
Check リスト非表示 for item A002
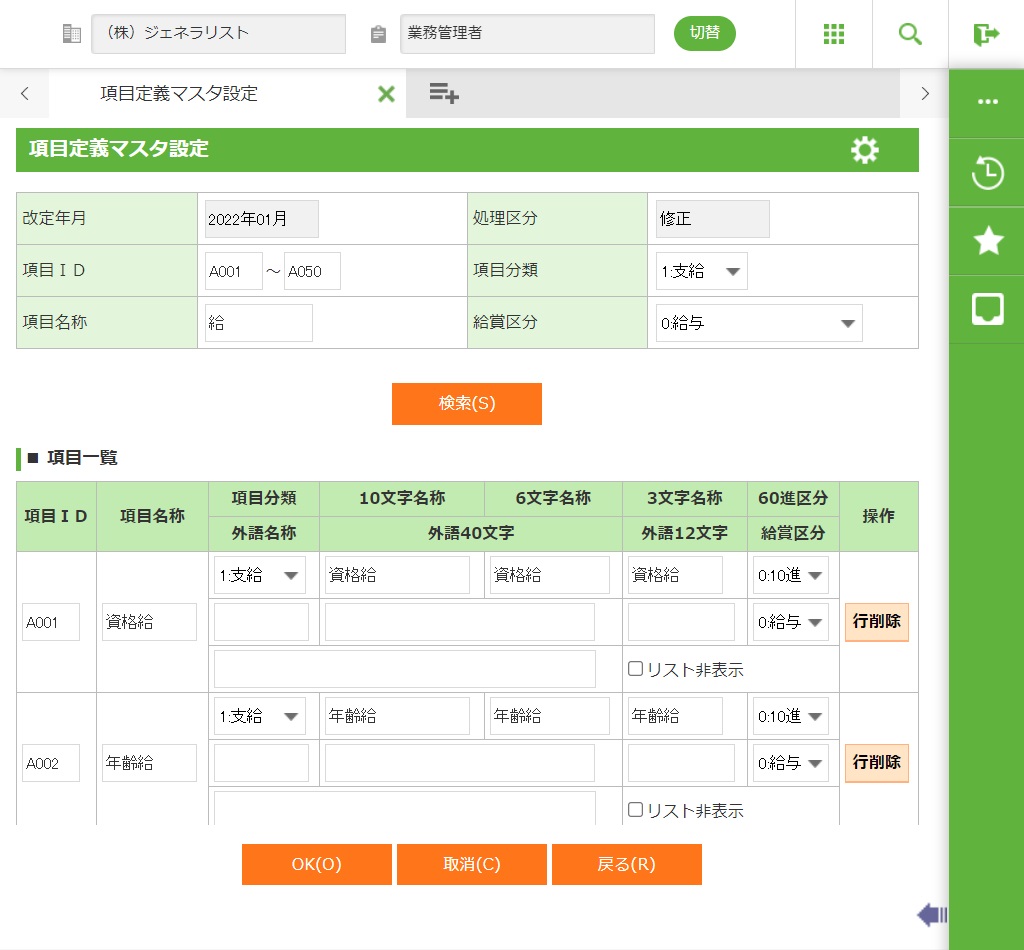635,810
